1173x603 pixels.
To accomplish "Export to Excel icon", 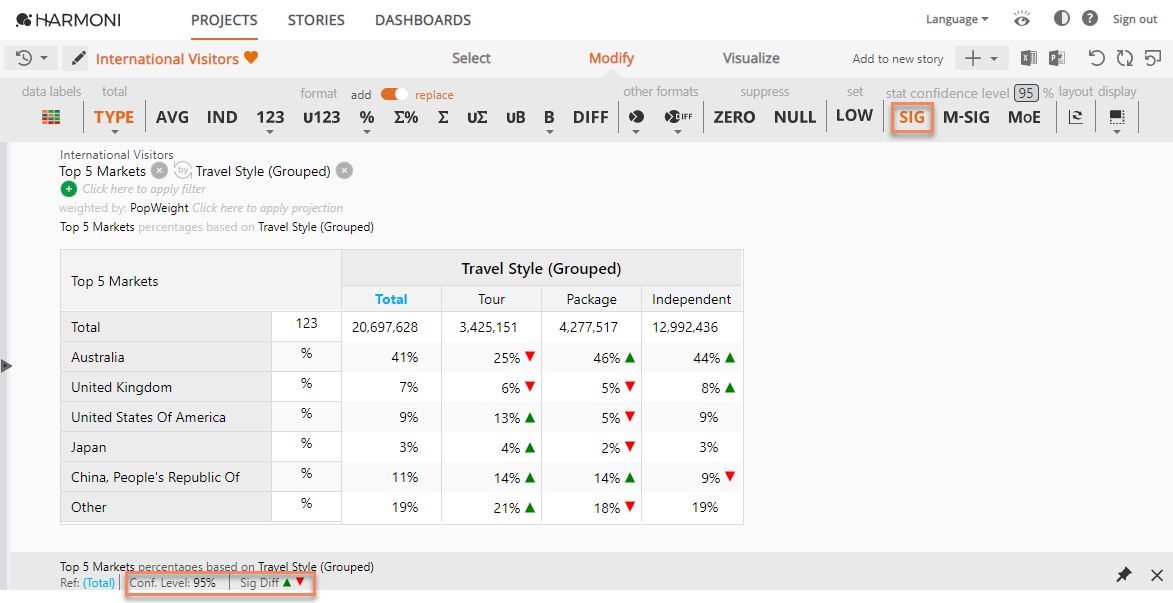I will click(1028, 59).
